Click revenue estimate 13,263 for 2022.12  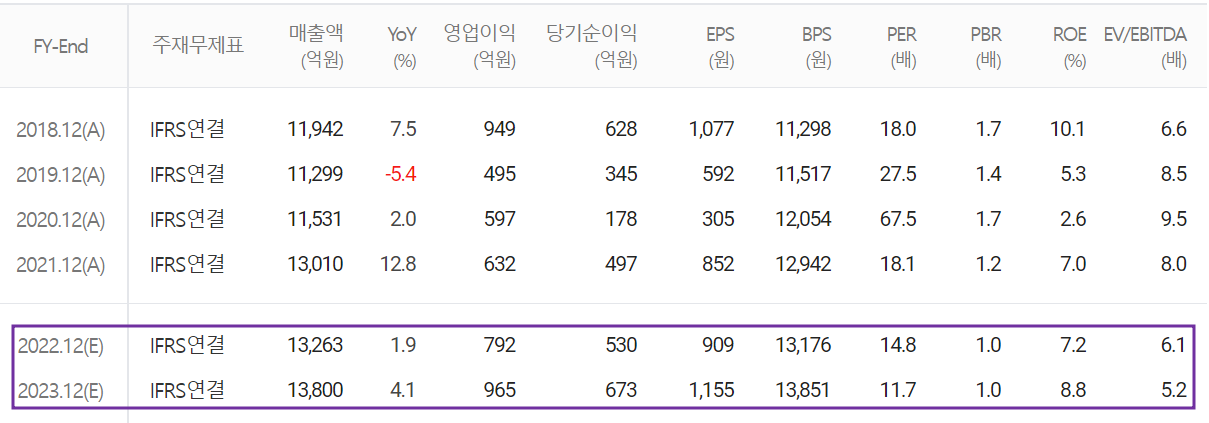(315, 345)
